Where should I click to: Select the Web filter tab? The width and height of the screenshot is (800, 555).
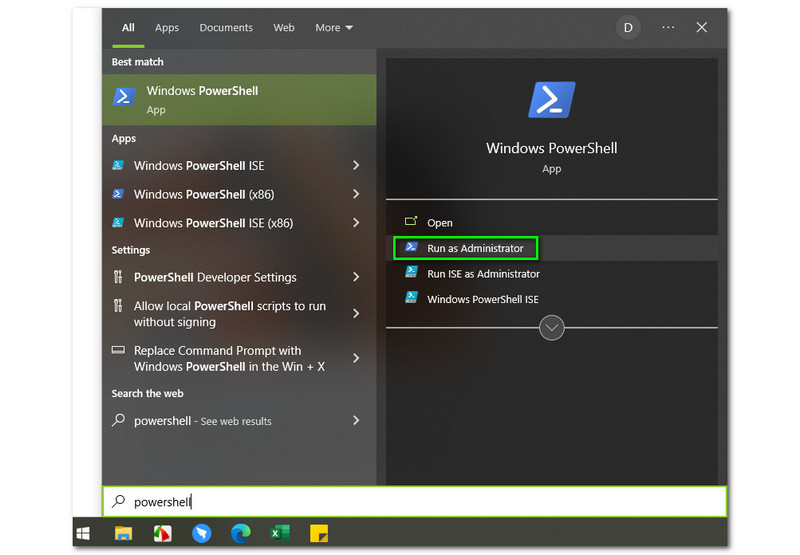coord(284,28)
